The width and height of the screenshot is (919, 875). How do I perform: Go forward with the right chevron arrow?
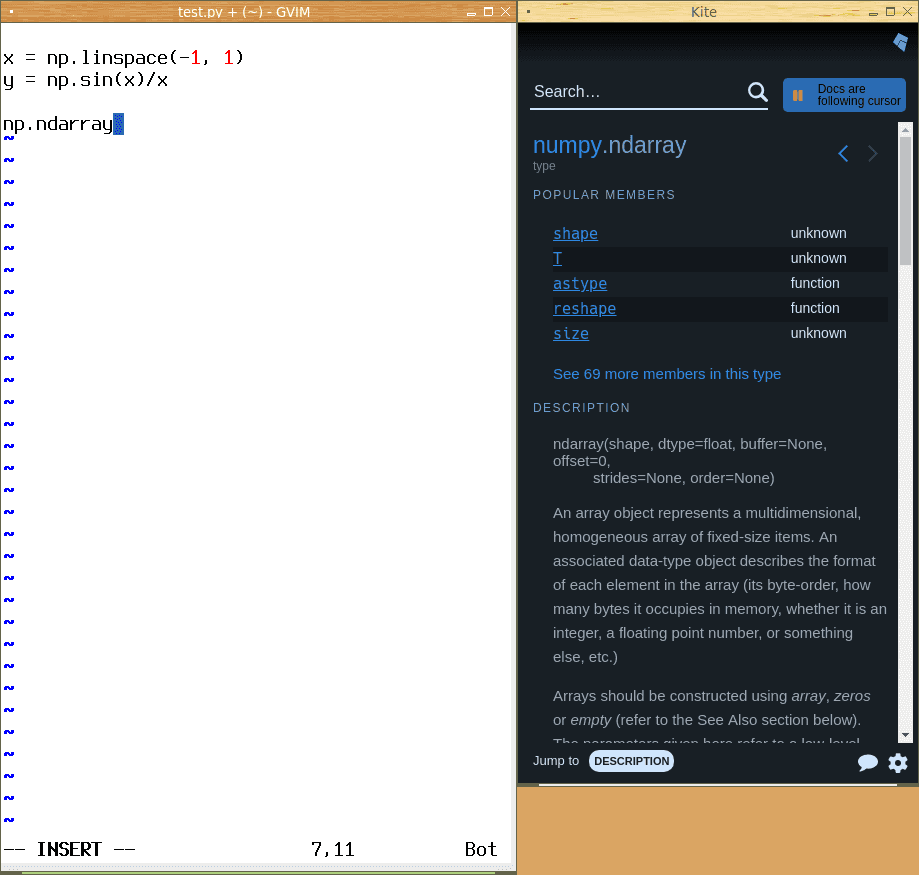(873, 154)
